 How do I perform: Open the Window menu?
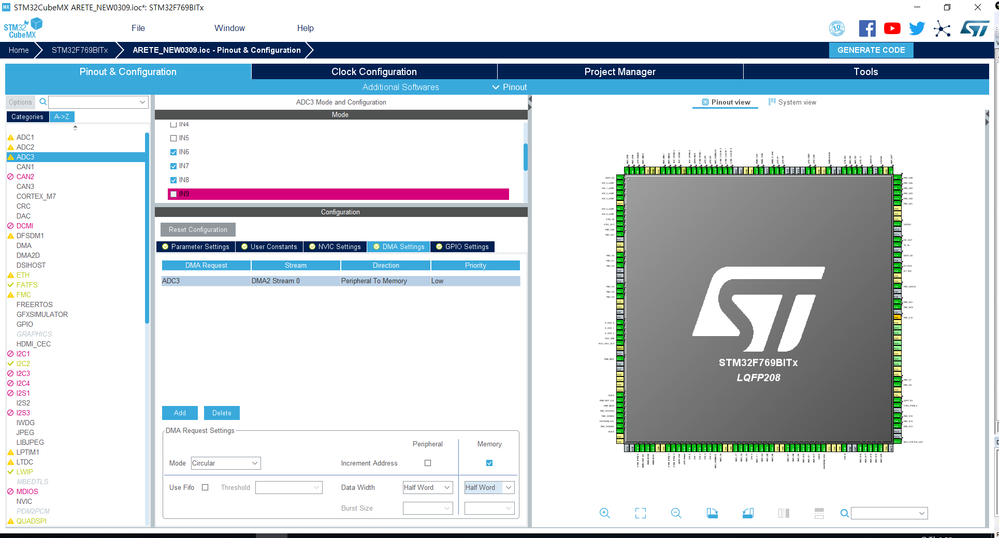[x=229, y=28]
